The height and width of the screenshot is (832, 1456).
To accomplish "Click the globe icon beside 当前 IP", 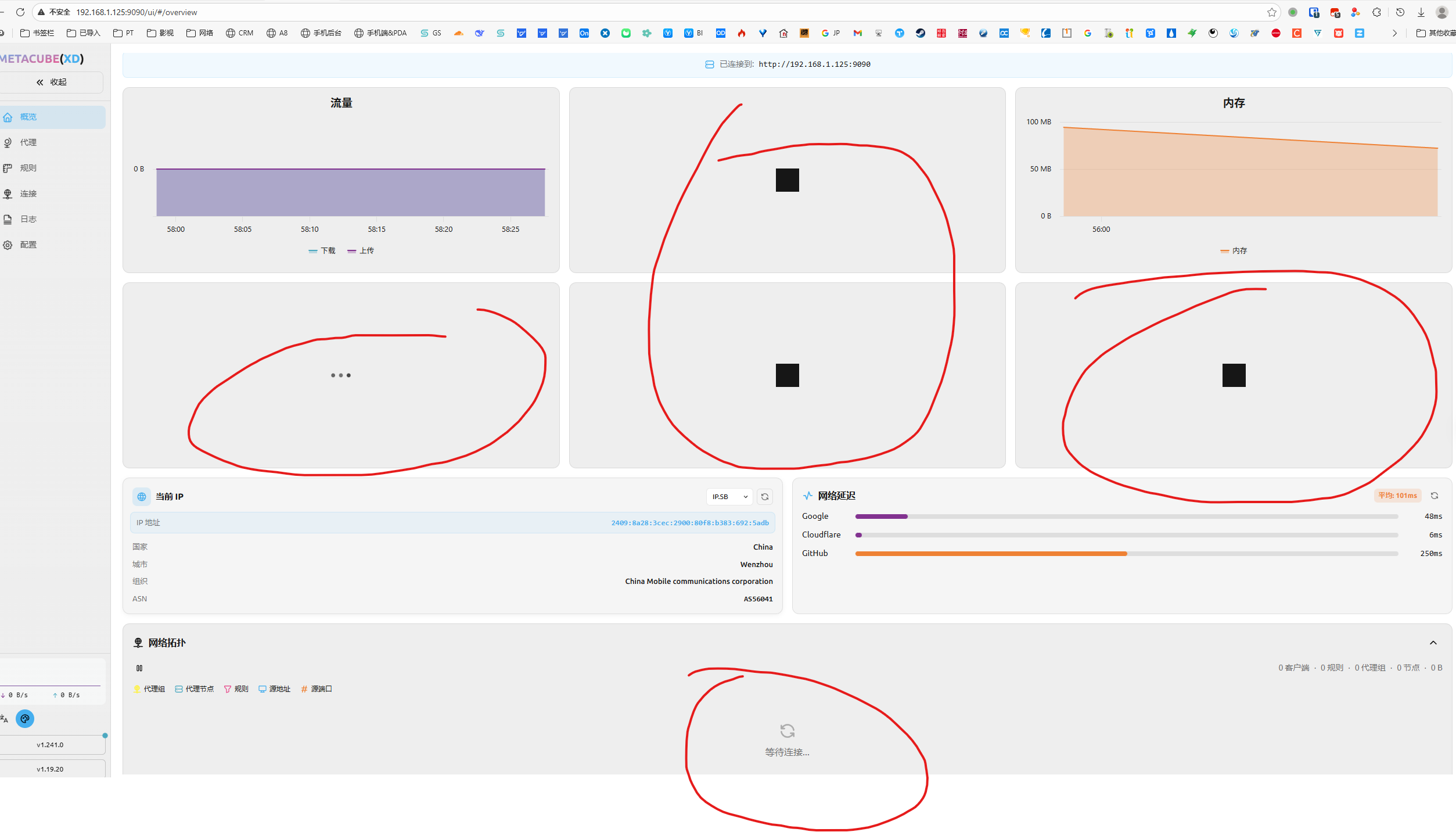I will click(x=141, y=497).
